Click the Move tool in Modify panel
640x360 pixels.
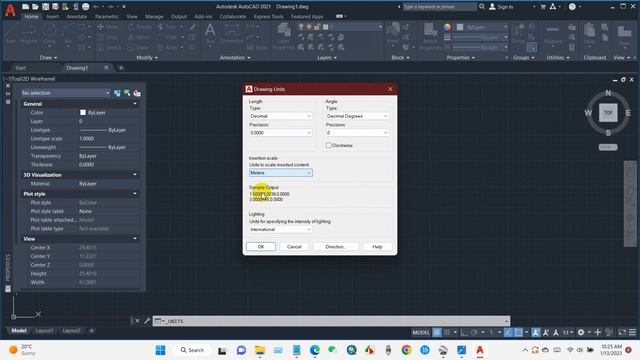pyautogui.click(x=108, y=27)
